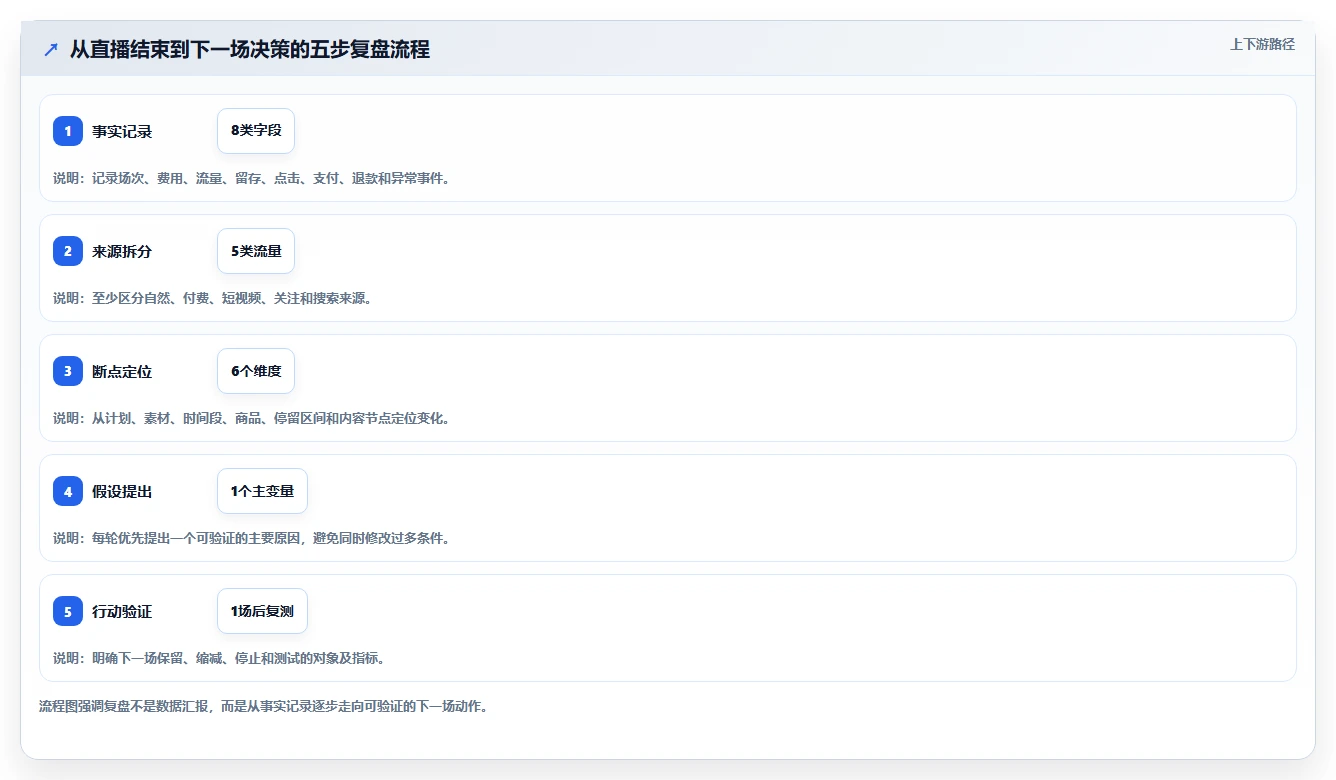The width and height of the screenshot is (1336, 780).
Task: Click the 假设提出 step title
Action: click(122, 492)
